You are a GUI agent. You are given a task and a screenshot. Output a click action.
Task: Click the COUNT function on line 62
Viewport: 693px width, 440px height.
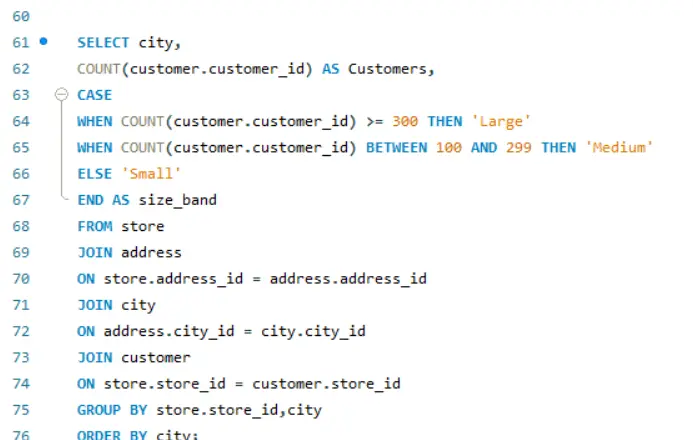[x=99, y=69]
